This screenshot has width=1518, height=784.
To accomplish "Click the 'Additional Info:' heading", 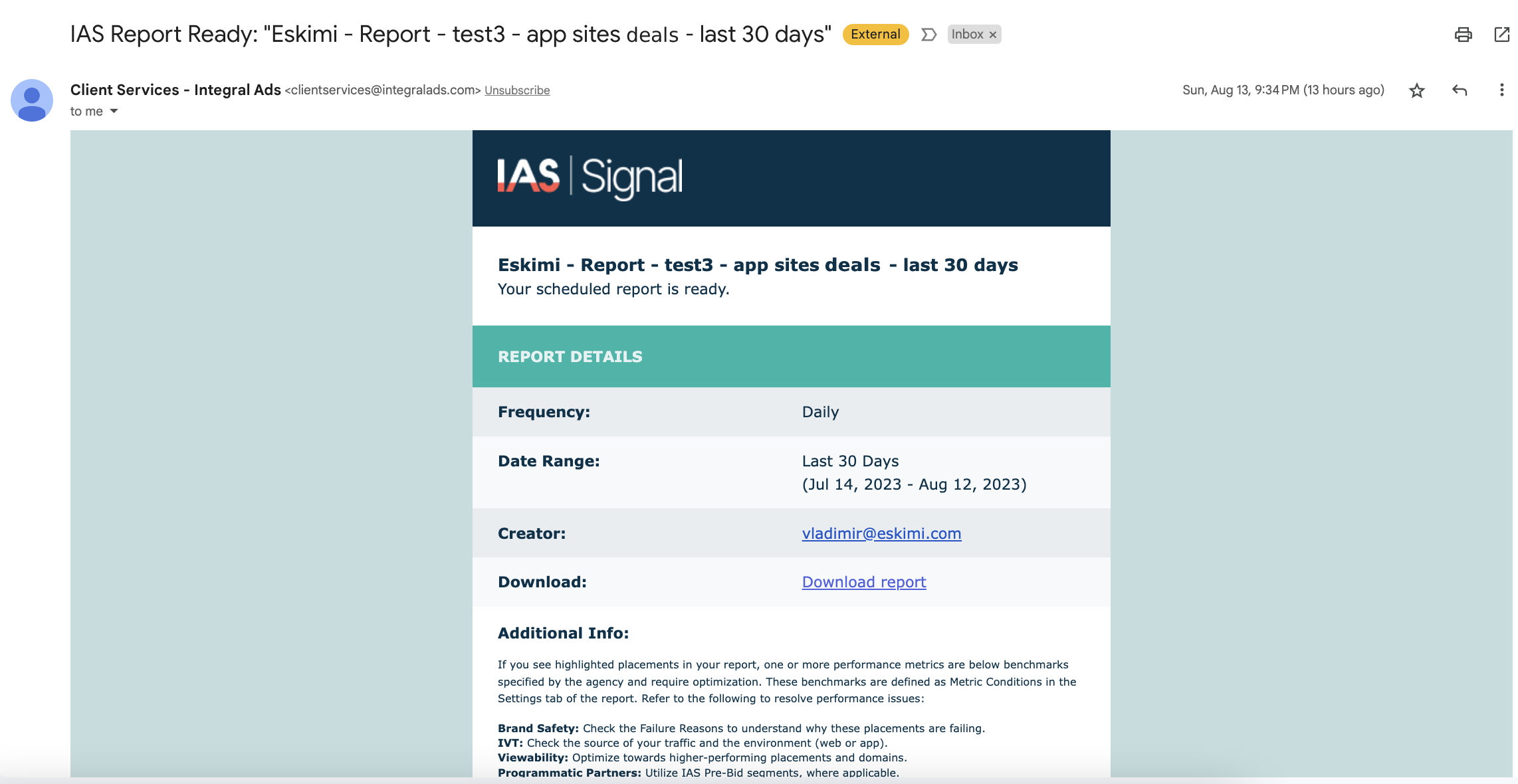I will (x=563, y=633).
